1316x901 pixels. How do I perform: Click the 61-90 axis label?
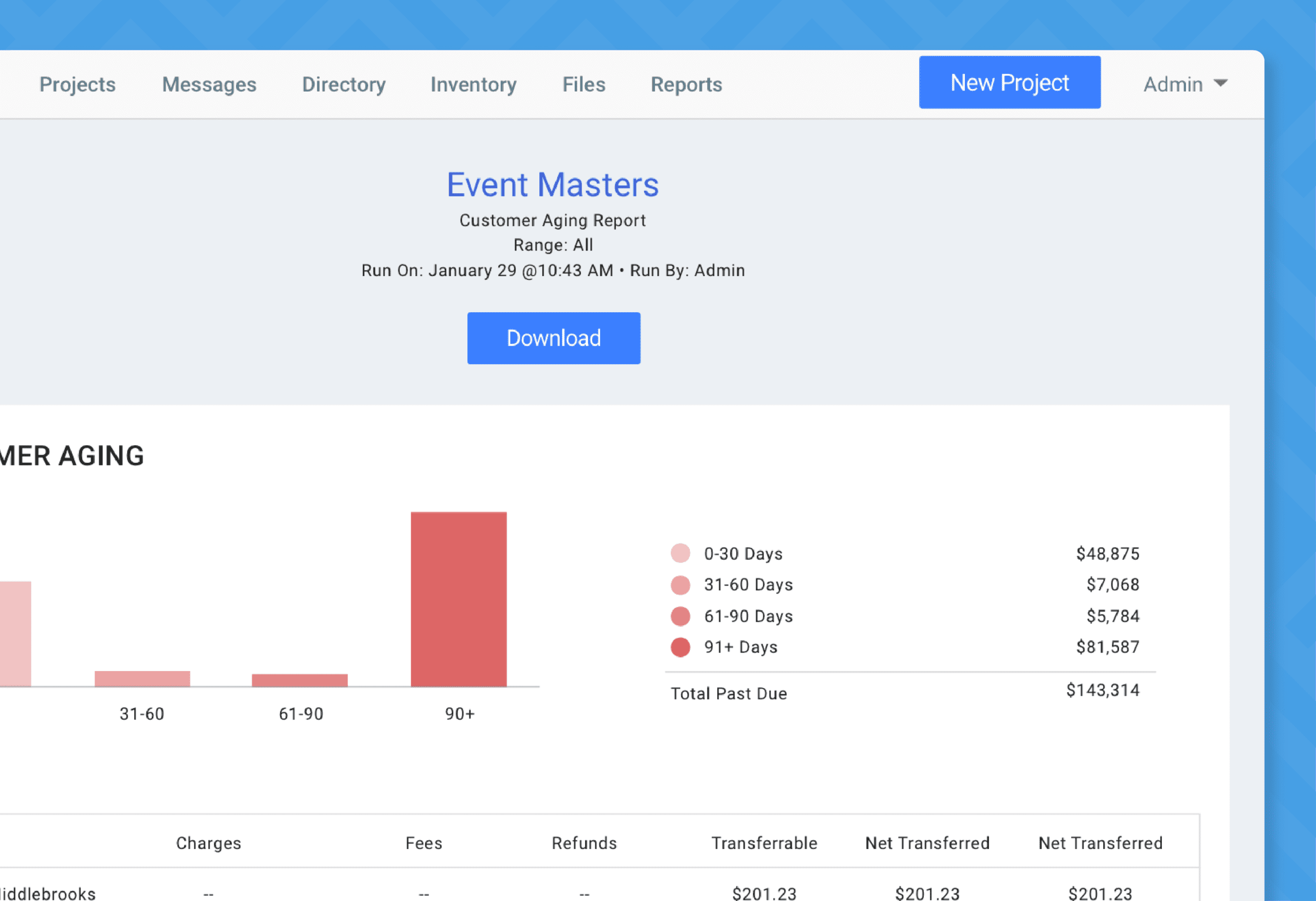coord(301,714)
